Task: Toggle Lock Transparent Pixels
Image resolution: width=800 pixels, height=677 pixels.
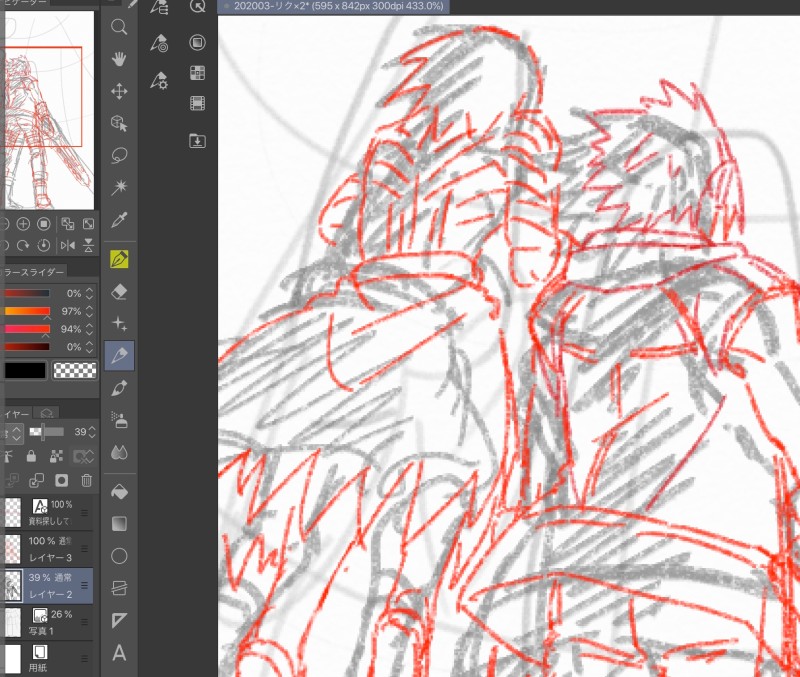Action: pos(57,456)
